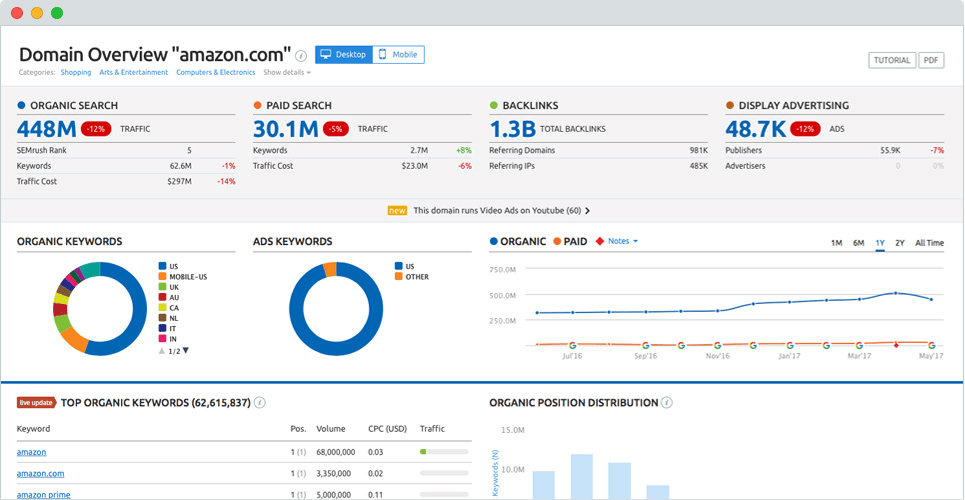Select the 1Y time range tab
The height and width of the screenshot is (500, 965).
pyautogui.click(x=880, y=243)
